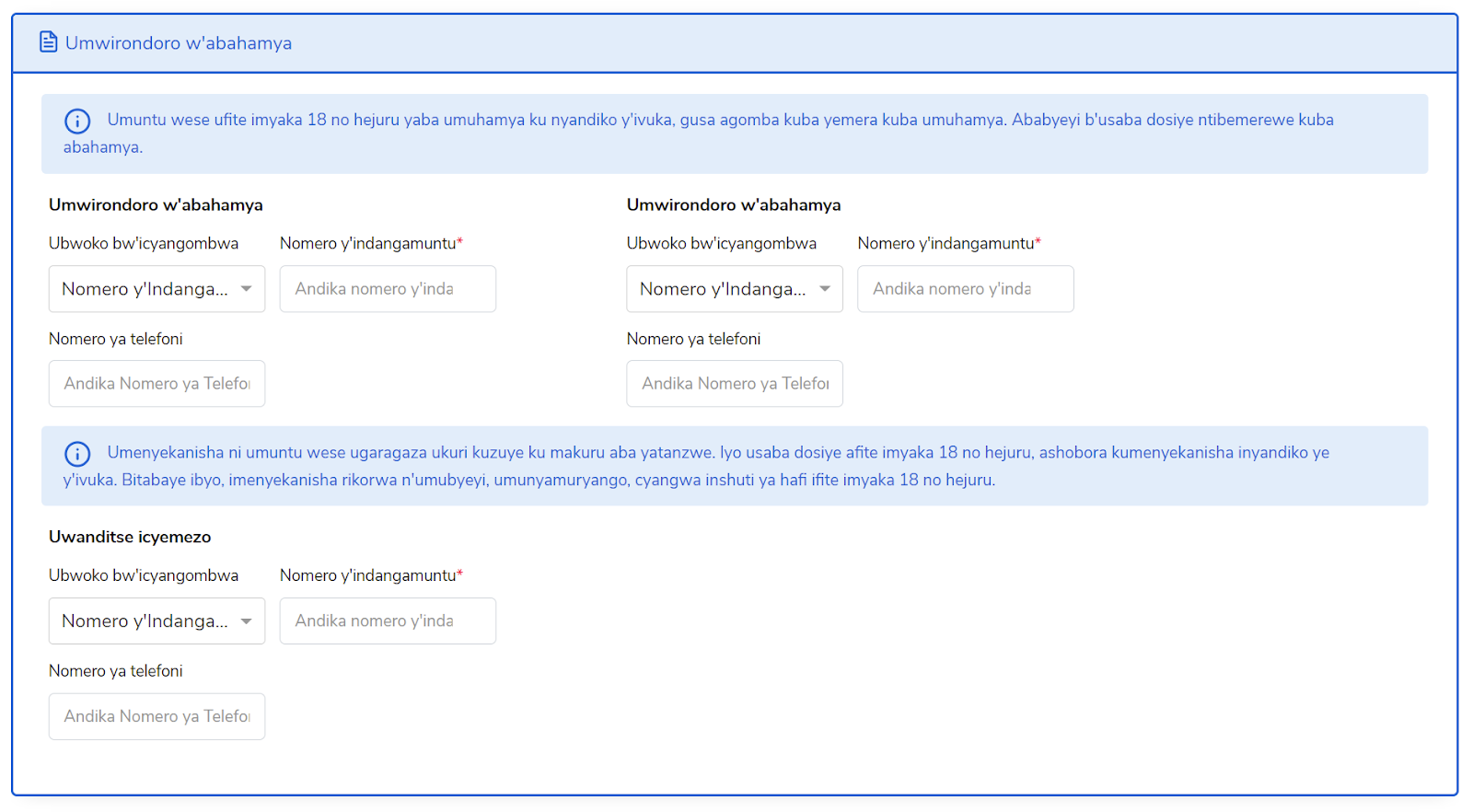Click the second witness section heading on right
The image size is (1473, 812).
point(734,204)
